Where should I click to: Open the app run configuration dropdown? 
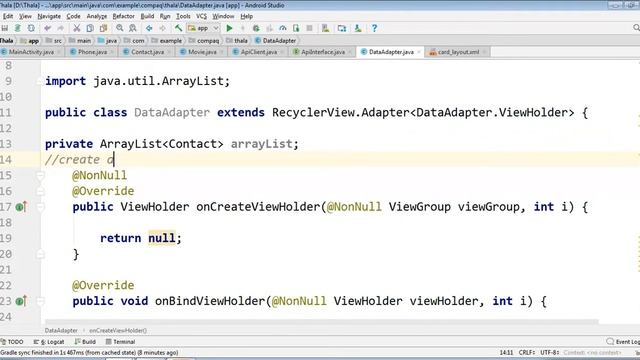pyautogui.click(x=203, y=28)
